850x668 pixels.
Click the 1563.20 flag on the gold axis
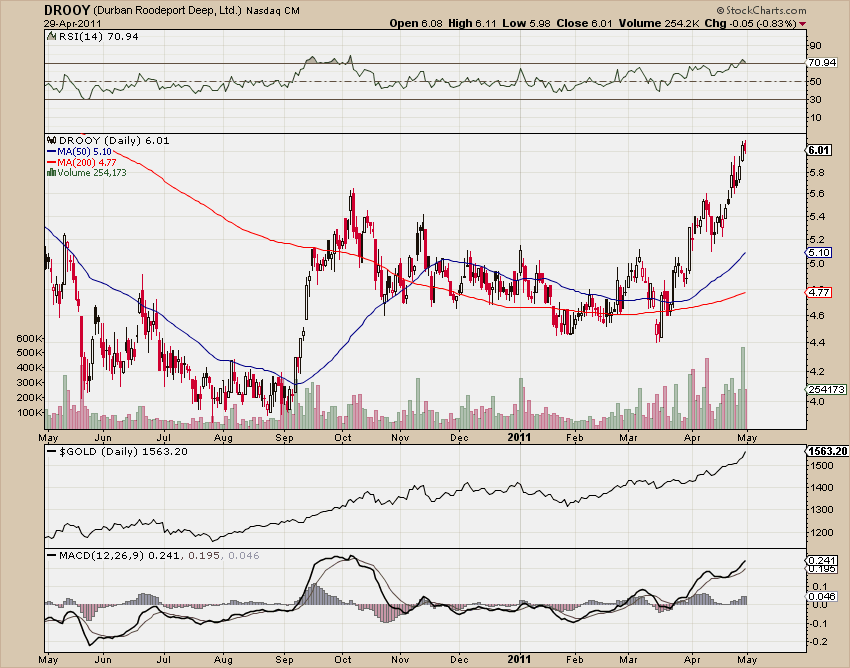(828, 451)
